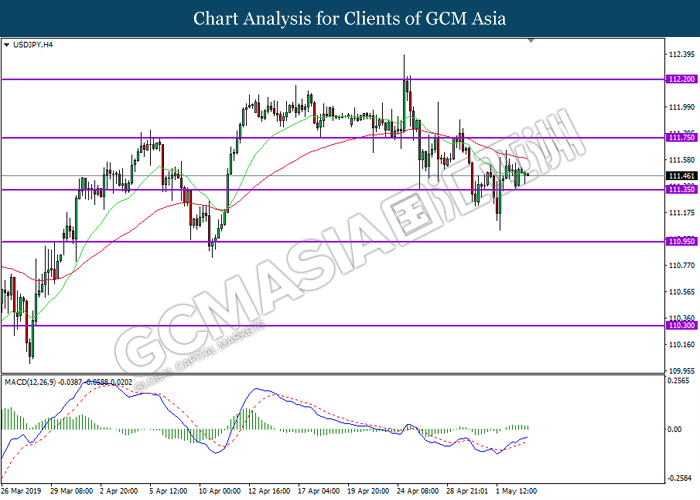Click the 109.955 price axis value
This screenshot has height=500, width=700.
click(x=682, y=371)
